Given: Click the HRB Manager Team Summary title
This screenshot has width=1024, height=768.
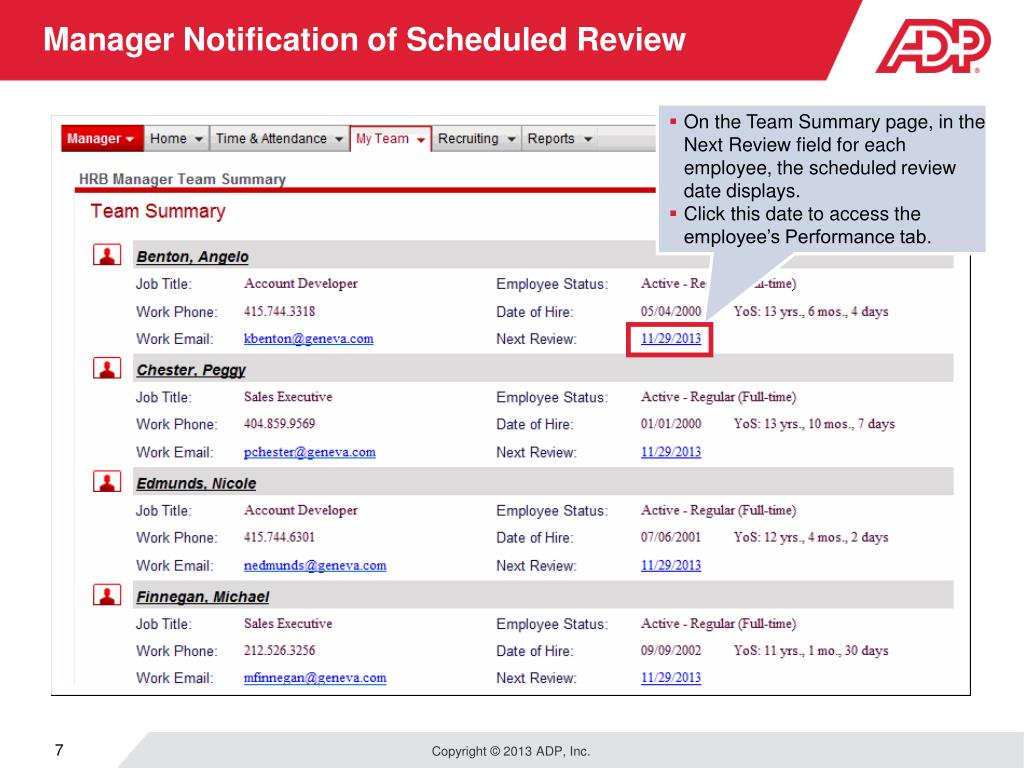Looking at the screenshot, I should click(182, 180).
